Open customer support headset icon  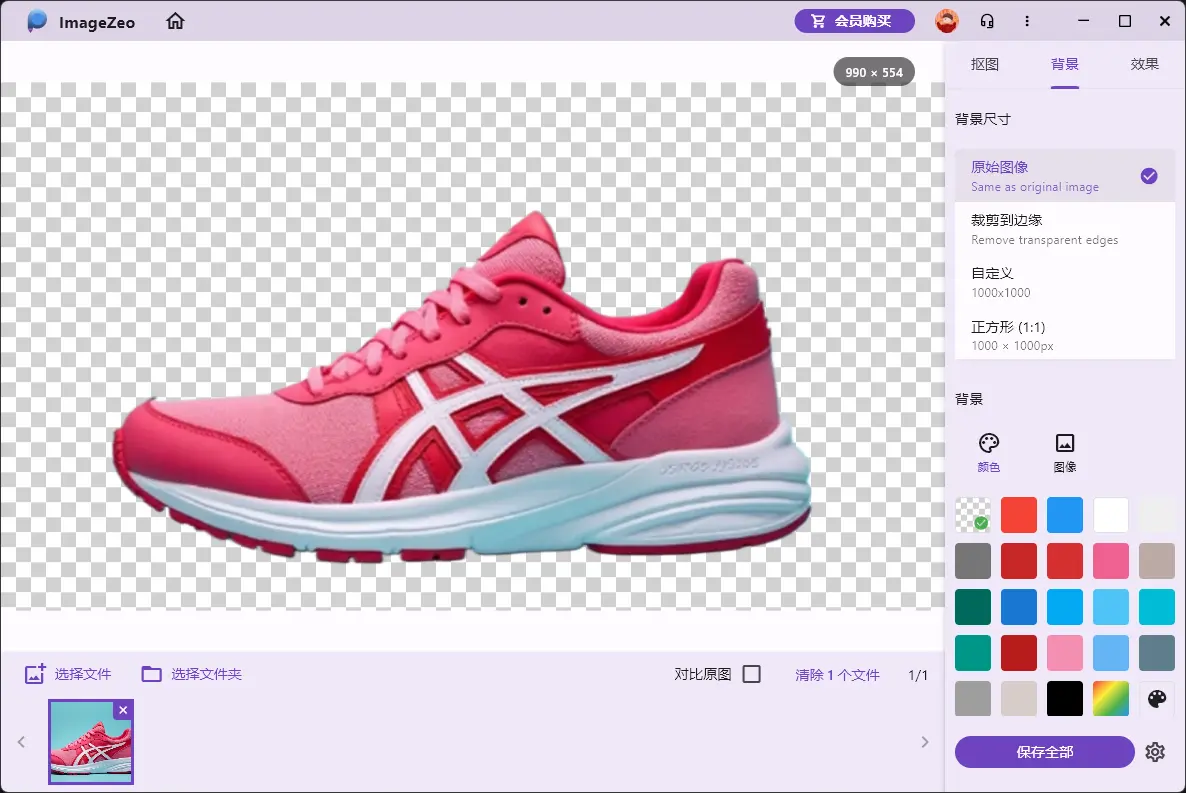point(987,21)
